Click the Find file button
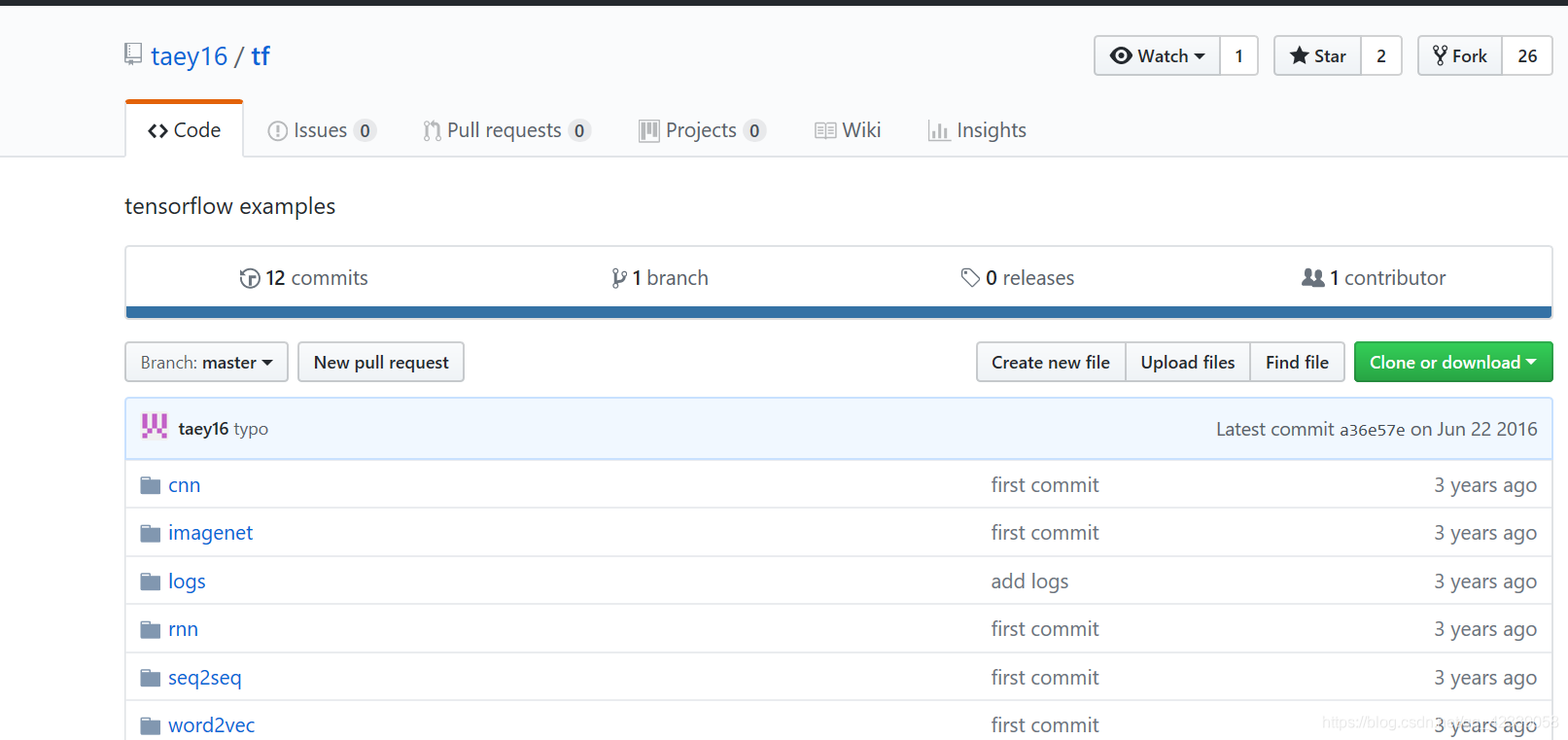The width and height of the screenshot is (1568, 740). (x=1297, y=362)
